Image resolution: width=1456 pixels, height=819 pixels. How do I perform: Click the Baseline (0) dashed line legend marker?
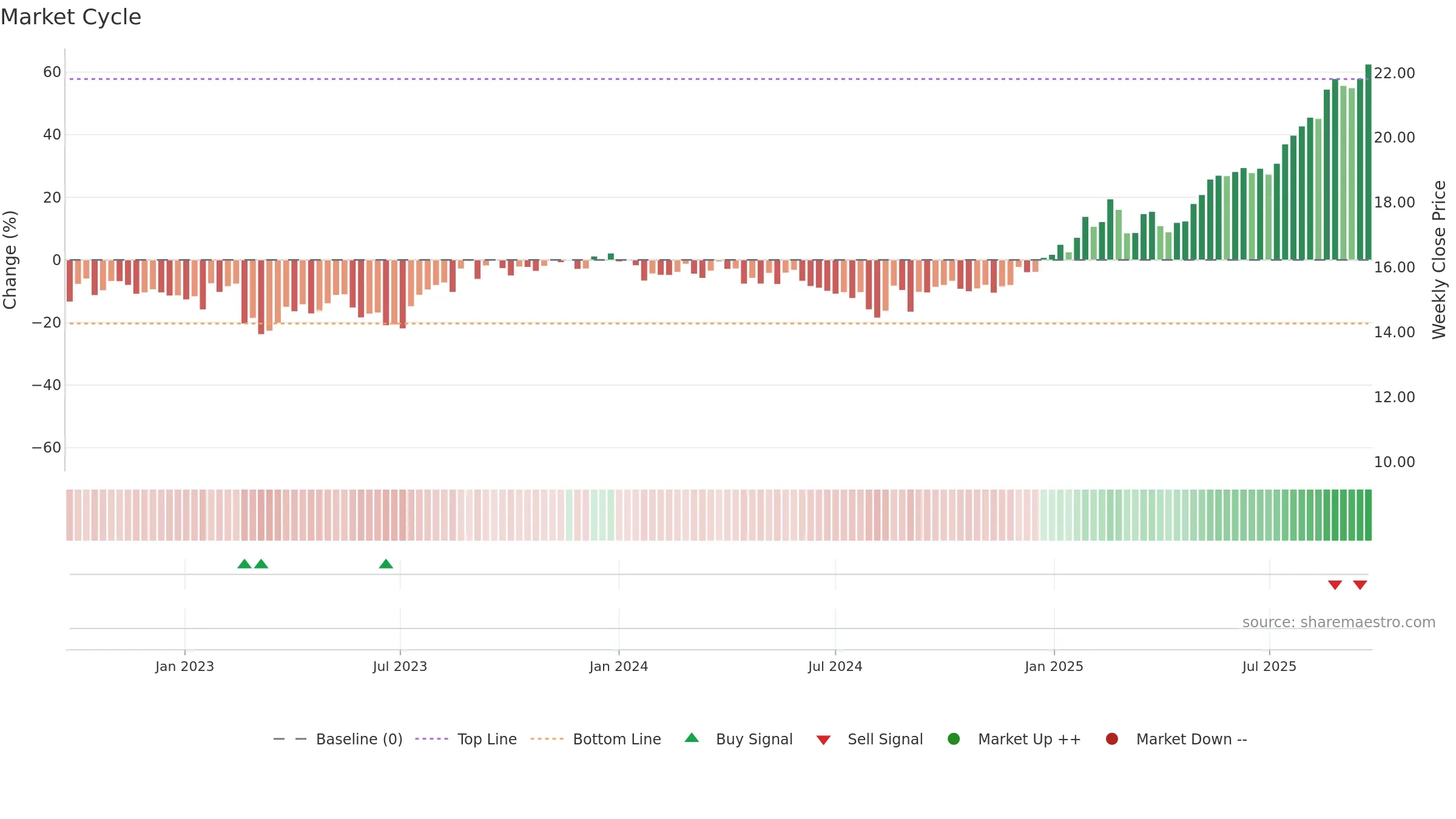[290, 739]
